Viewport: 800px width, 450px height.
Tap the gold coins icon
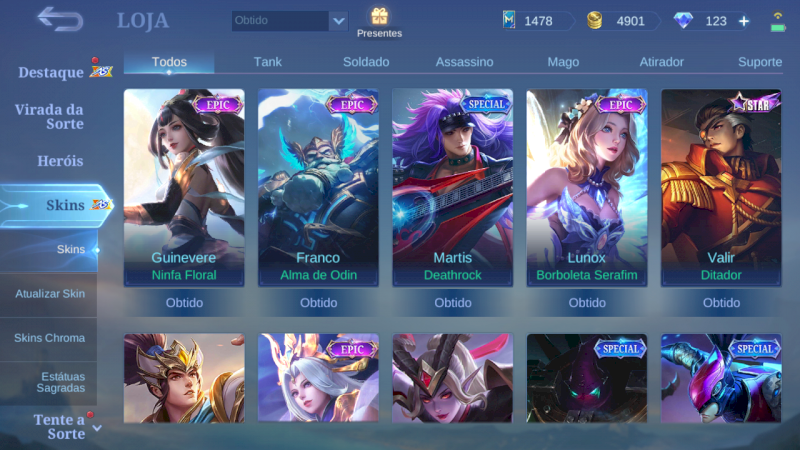(x=594, y=20)
